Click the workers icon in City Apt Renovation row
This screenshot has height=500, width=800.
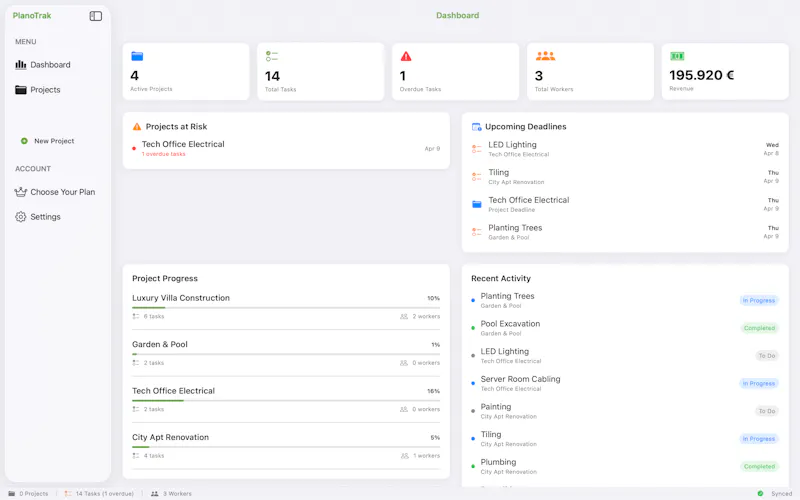[x=404, y=456]
